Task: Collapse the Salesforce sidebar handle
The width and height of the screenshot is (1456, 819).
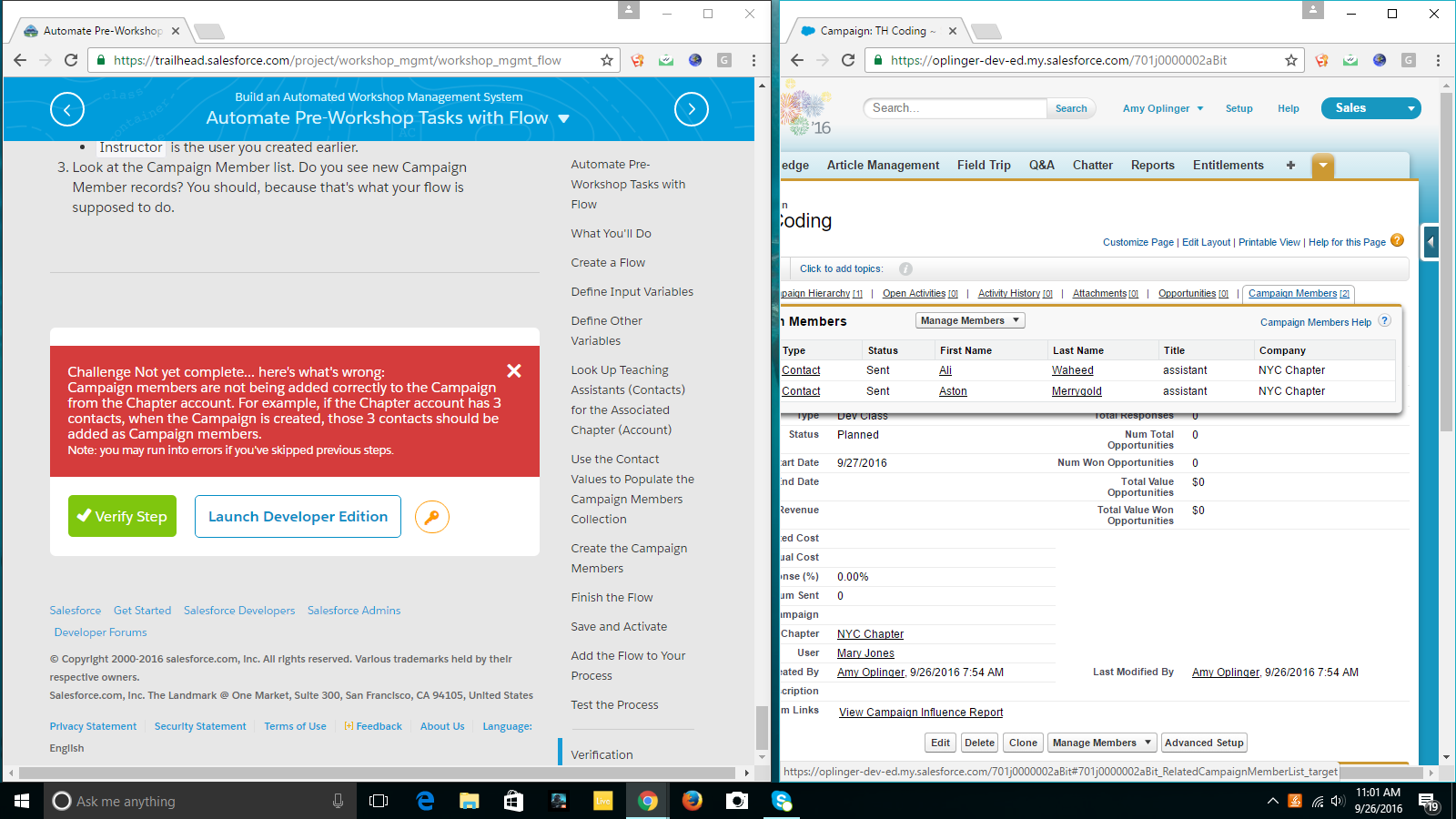Action: point(1431,242)
